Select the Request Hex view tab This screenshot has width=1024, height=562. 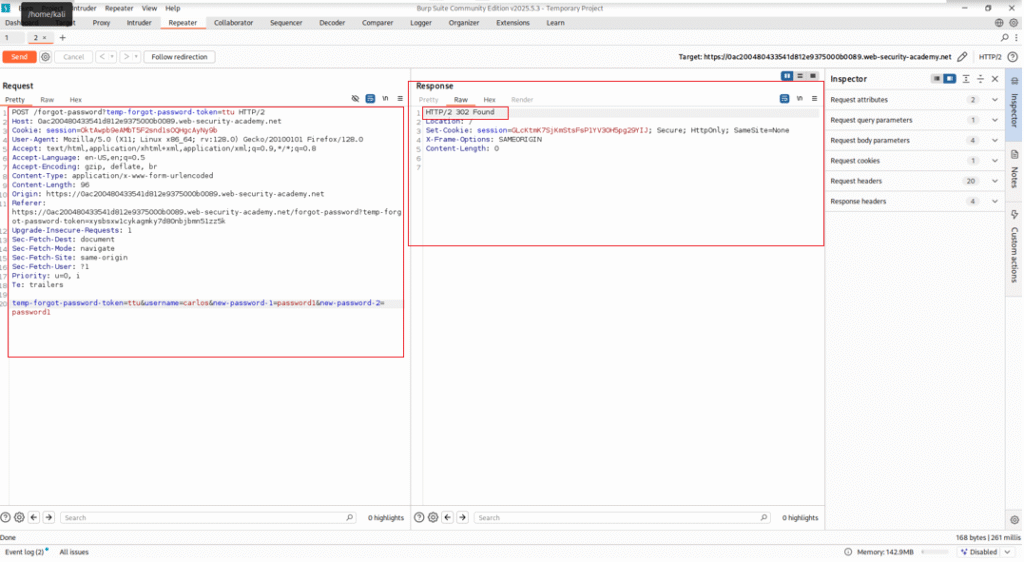click(x=76, y=100)
